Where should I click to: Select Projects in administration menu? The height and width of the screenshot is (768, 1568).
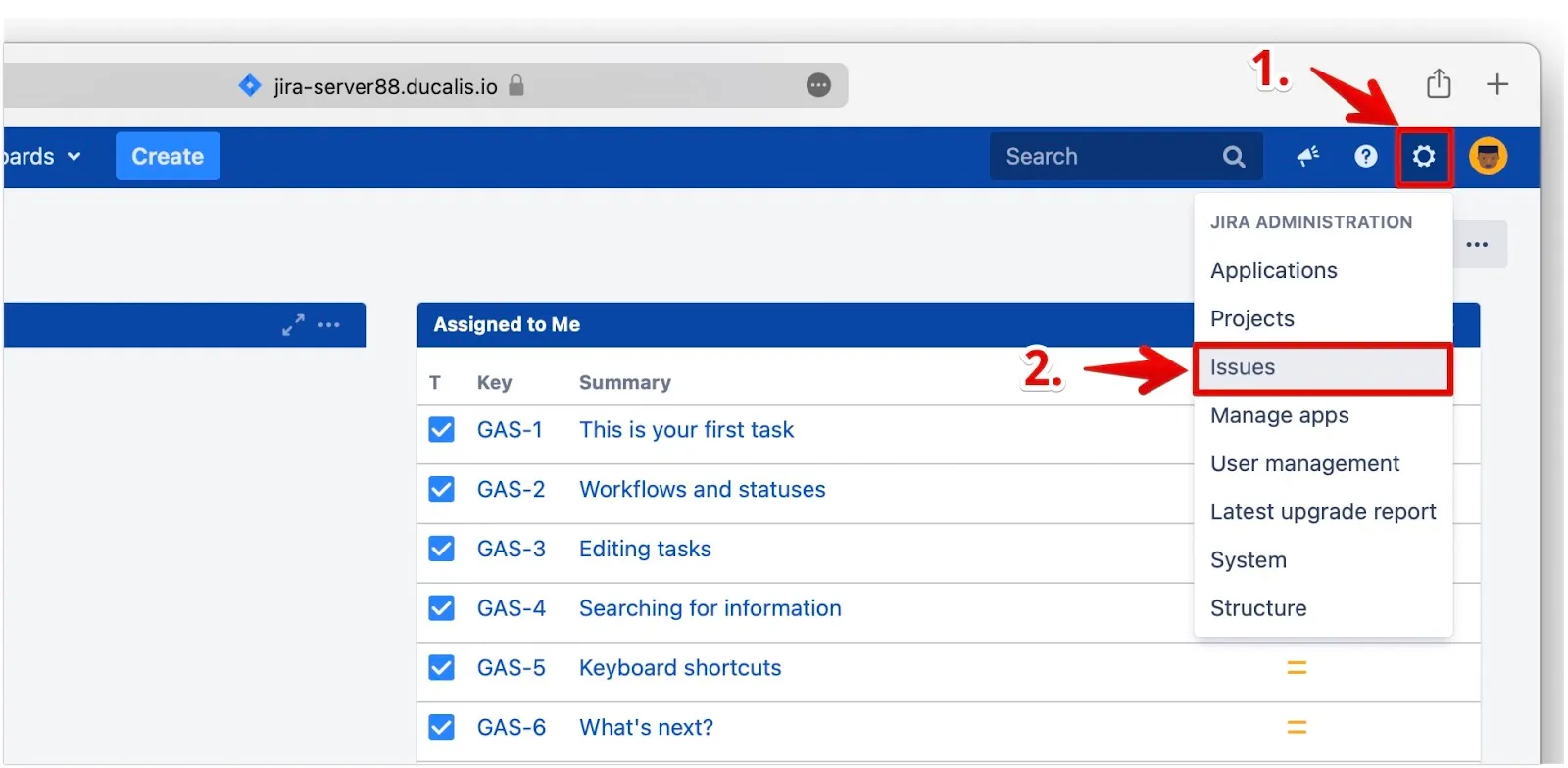click(x=1322, y=318)
